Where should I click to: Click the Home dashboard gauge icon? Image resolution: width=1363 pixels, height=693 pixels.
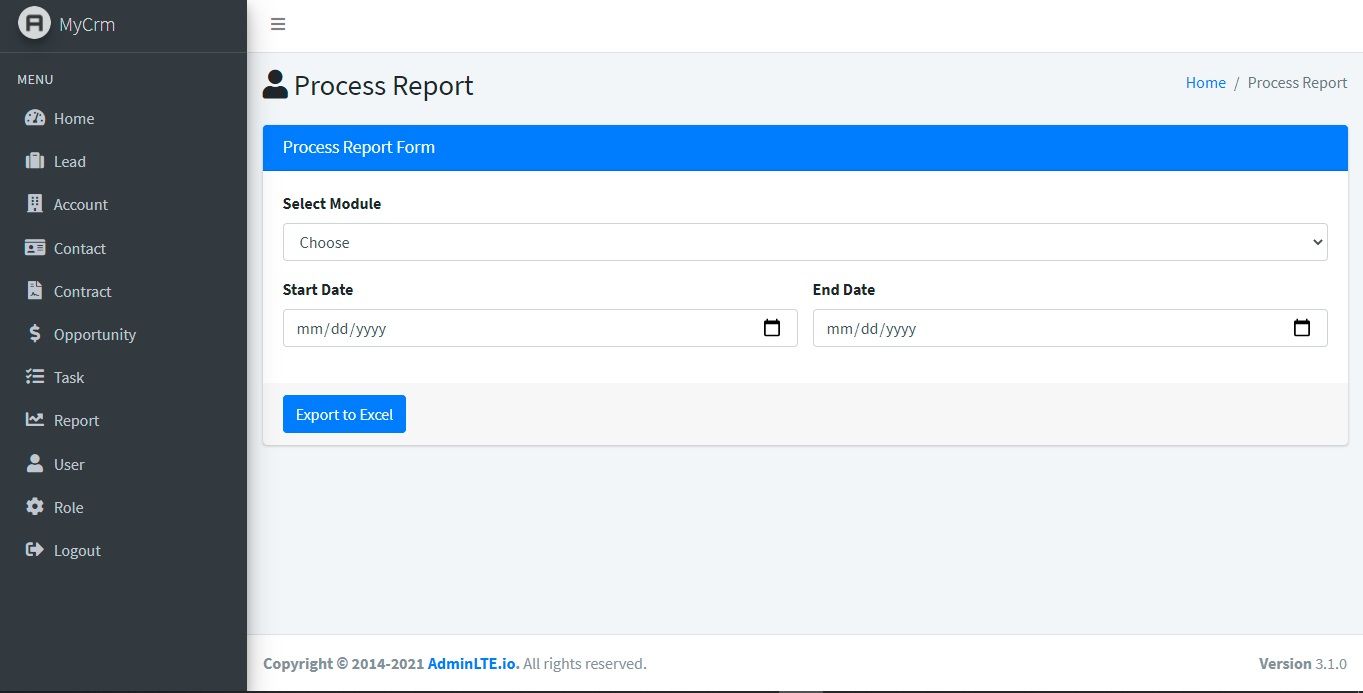coord(35,118)
